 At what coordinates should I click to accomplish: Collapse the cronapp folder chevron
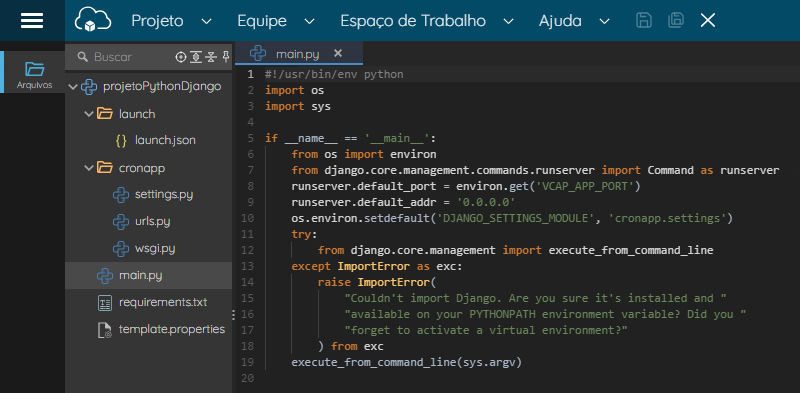click(89, 167)
